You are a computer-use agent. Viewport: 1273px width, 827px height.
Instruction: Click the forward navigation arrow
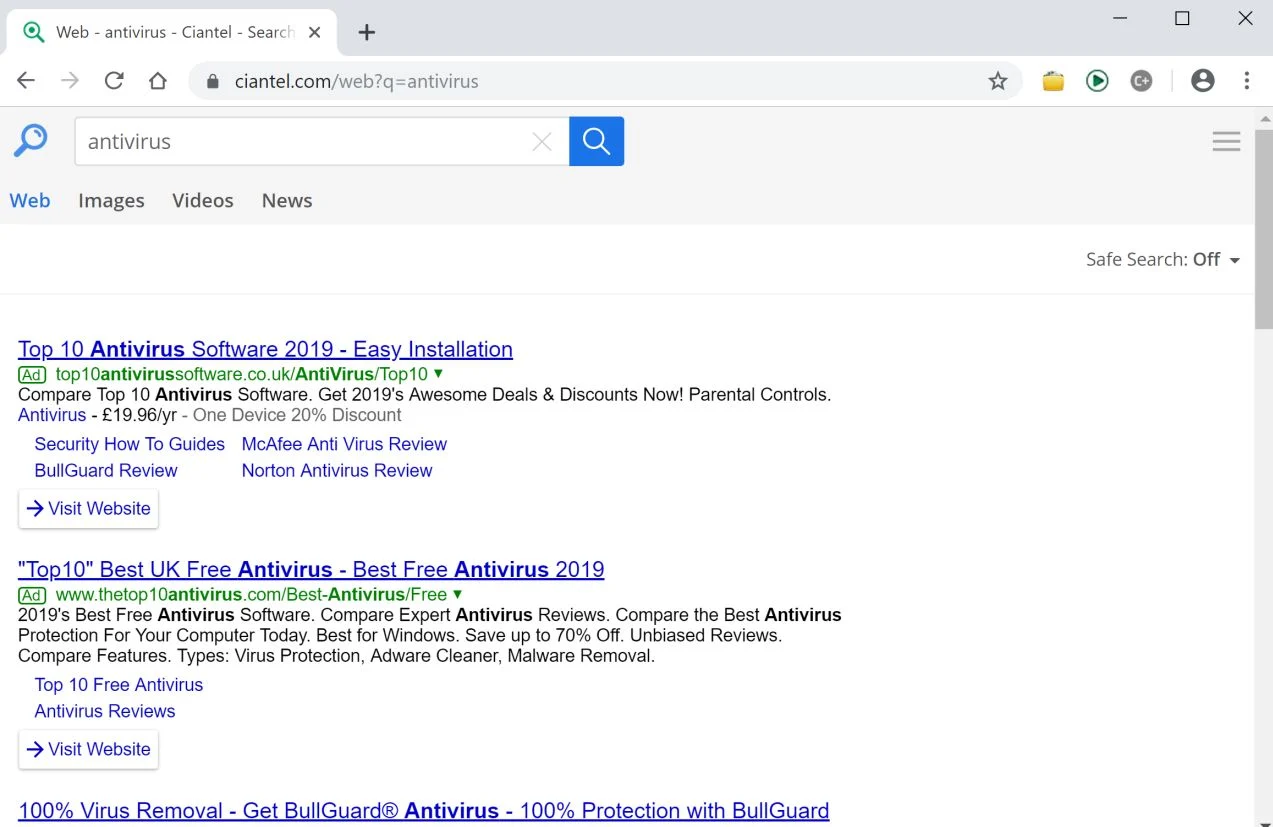coord(70,81)
